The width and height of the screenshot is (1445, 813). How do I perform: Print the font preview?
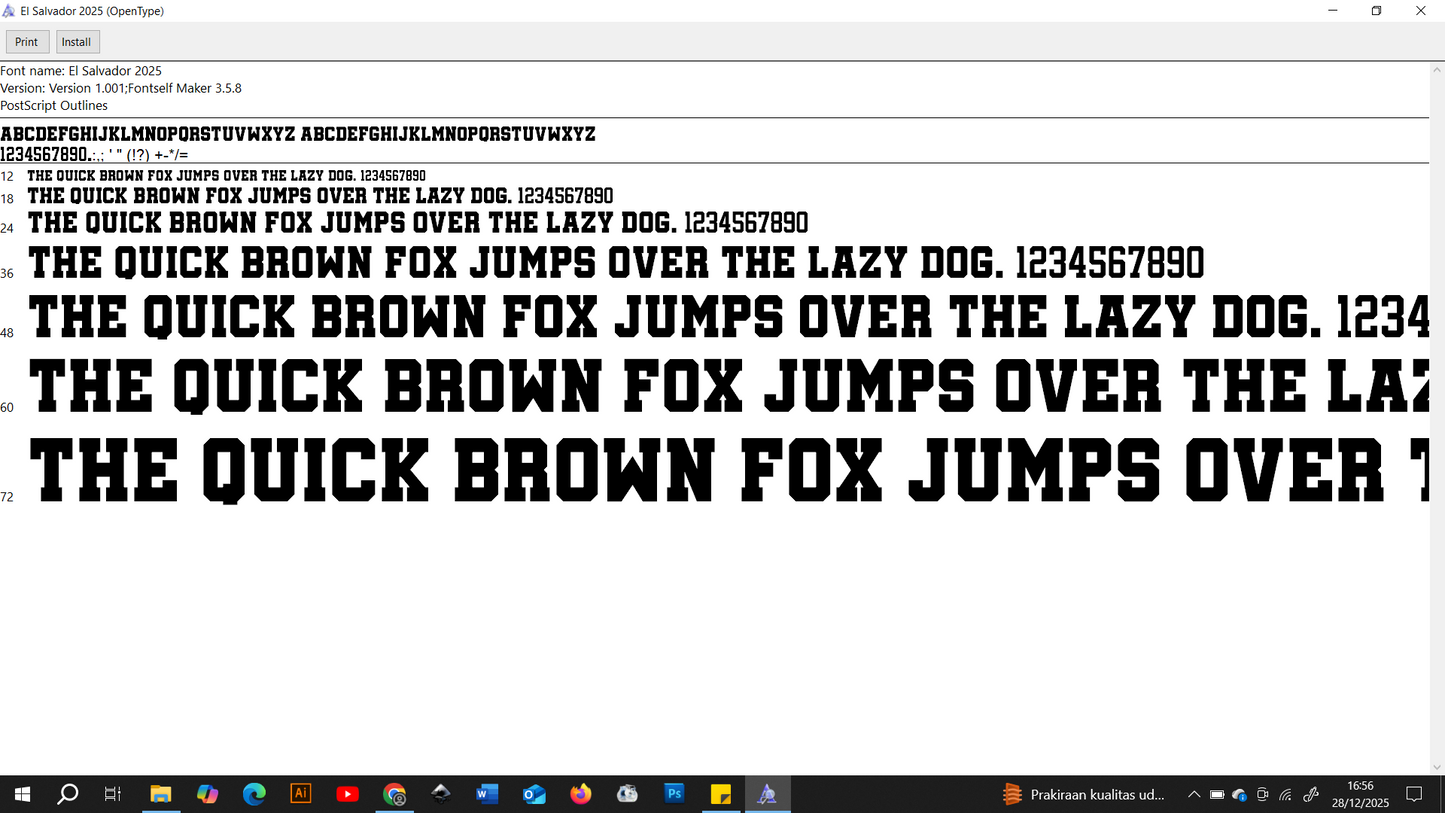(x=26, y=41)
